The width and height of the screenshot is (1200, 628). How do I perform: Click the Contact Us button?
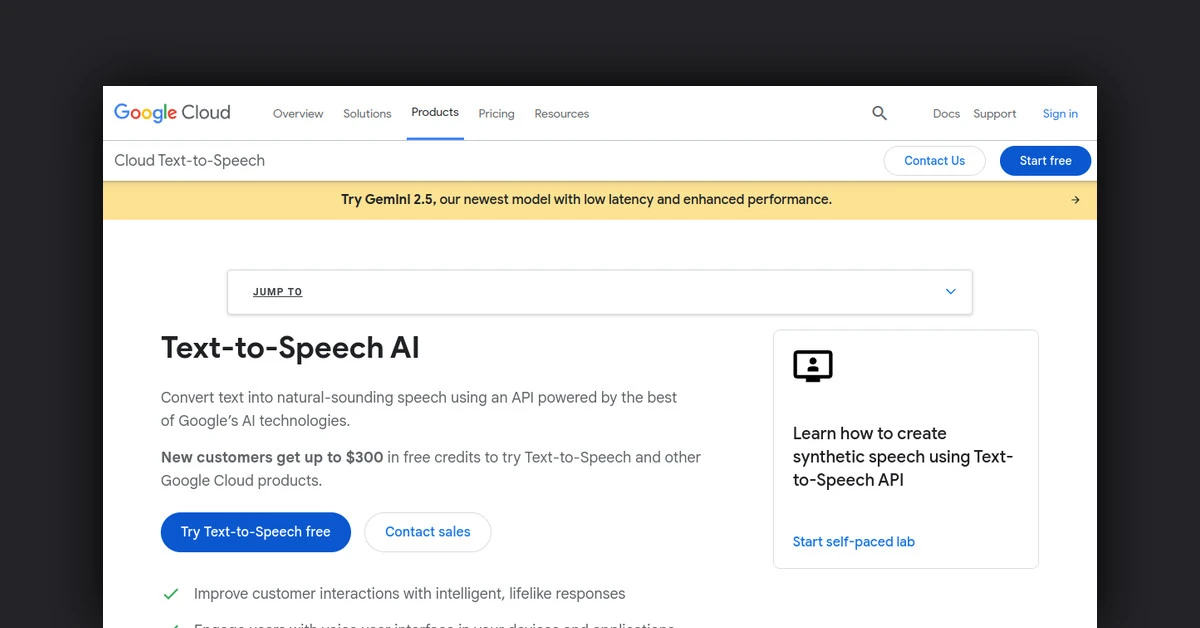point(934,160)
